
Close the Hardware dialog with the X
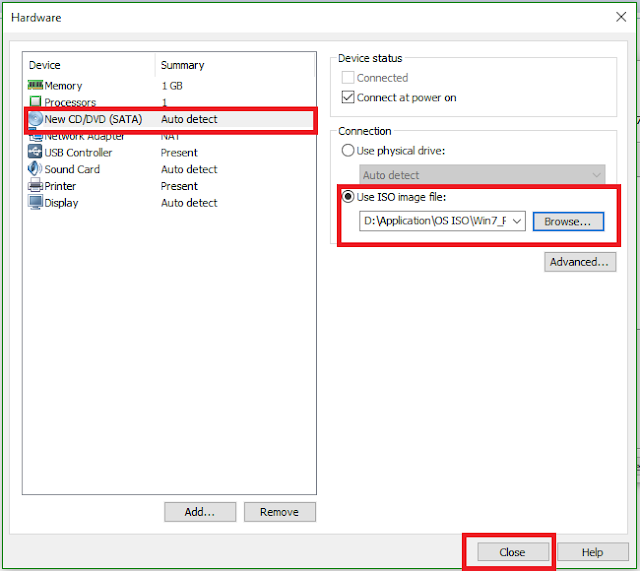tap(621, 17)
